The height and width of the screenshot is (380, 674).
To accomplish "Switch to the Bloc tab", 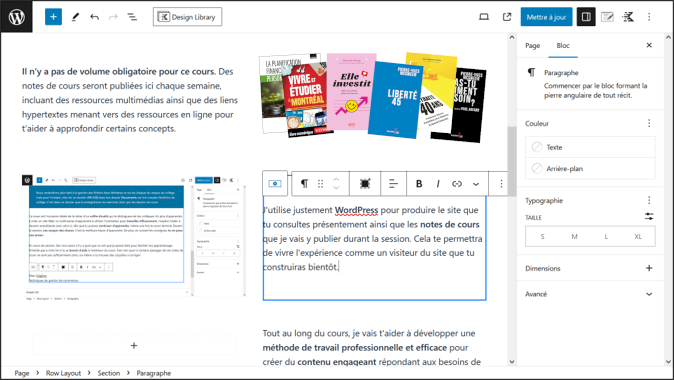I will pyautogui.click(x=563, y=46).
